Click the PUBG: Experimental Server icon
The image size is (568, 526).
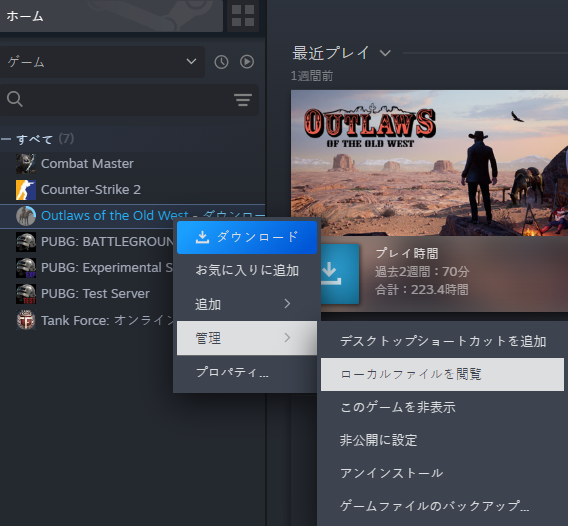(26, 268)
